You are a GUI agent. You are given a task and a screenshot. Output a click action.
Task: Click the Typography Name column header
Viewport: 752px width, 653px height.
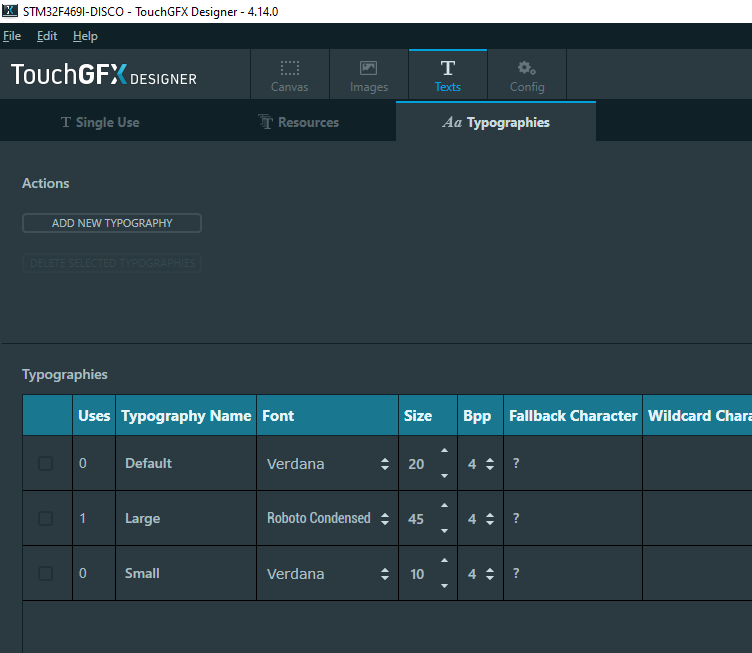186,416
